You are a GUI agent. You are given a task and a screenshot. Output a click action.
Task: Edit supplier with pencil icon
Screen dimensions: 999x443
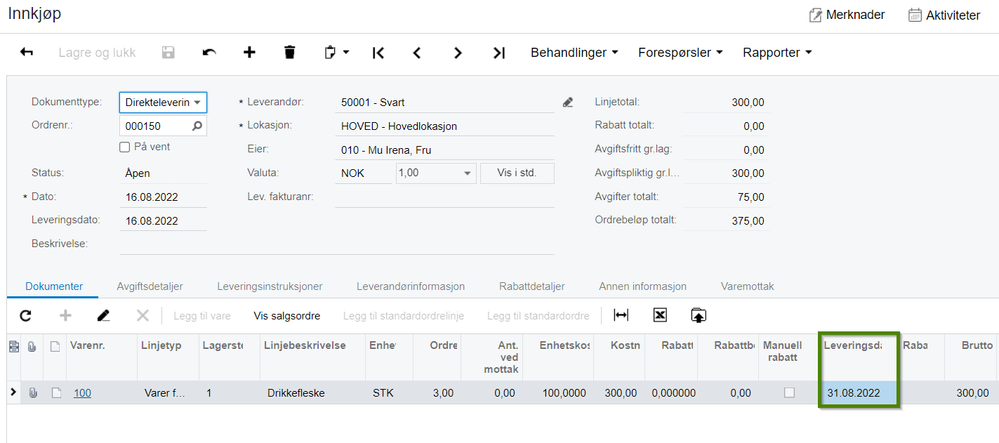(x=568, y=102)
